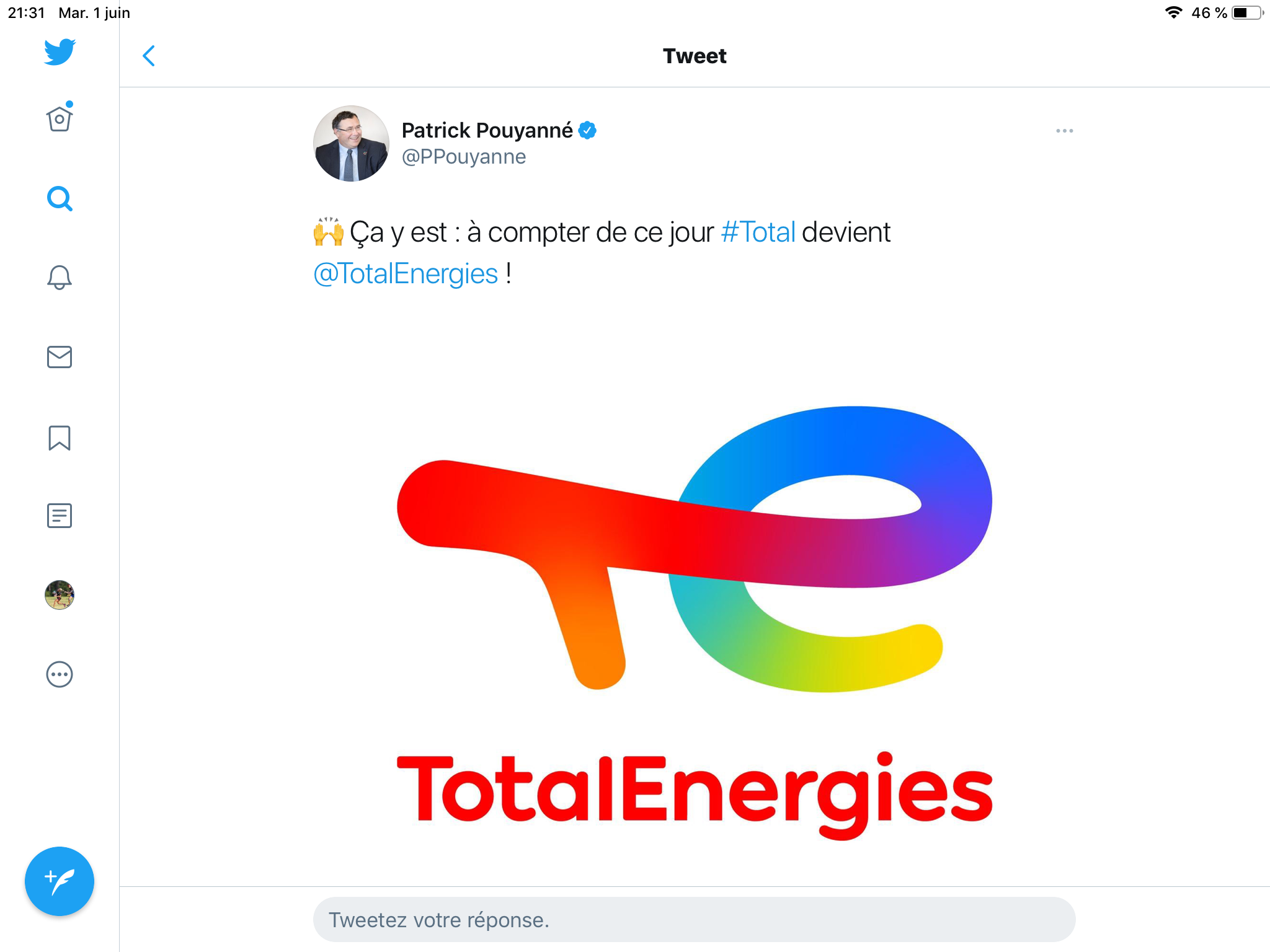Go back using the back chevron
1270x952 pixels.
click(x=149, y=56)
